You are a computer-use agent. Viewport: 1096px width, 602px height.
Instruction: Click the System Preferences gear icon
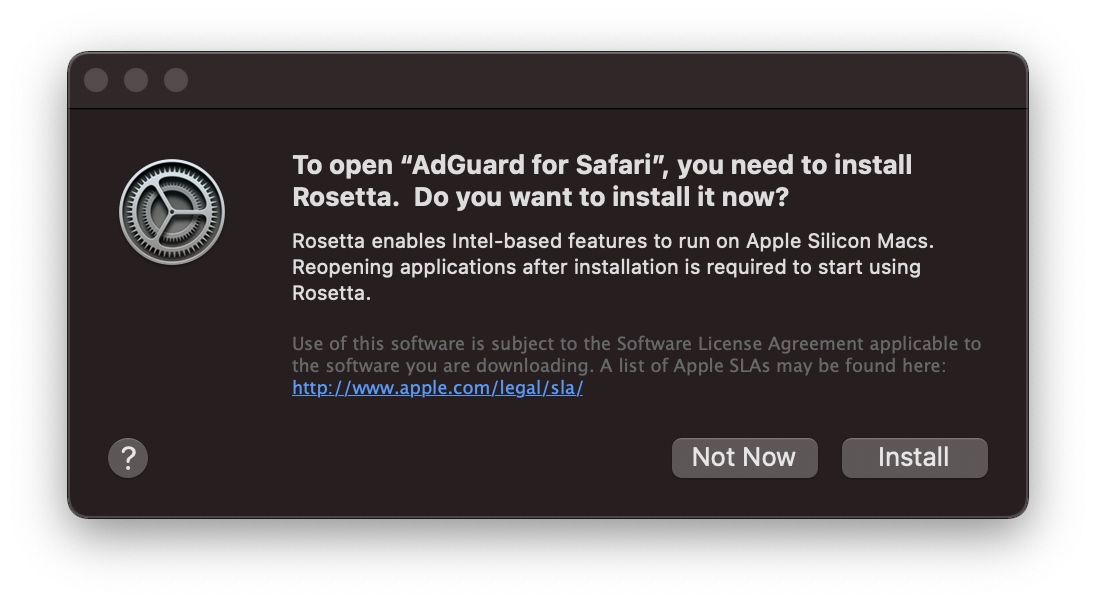[x=172, y=212]
